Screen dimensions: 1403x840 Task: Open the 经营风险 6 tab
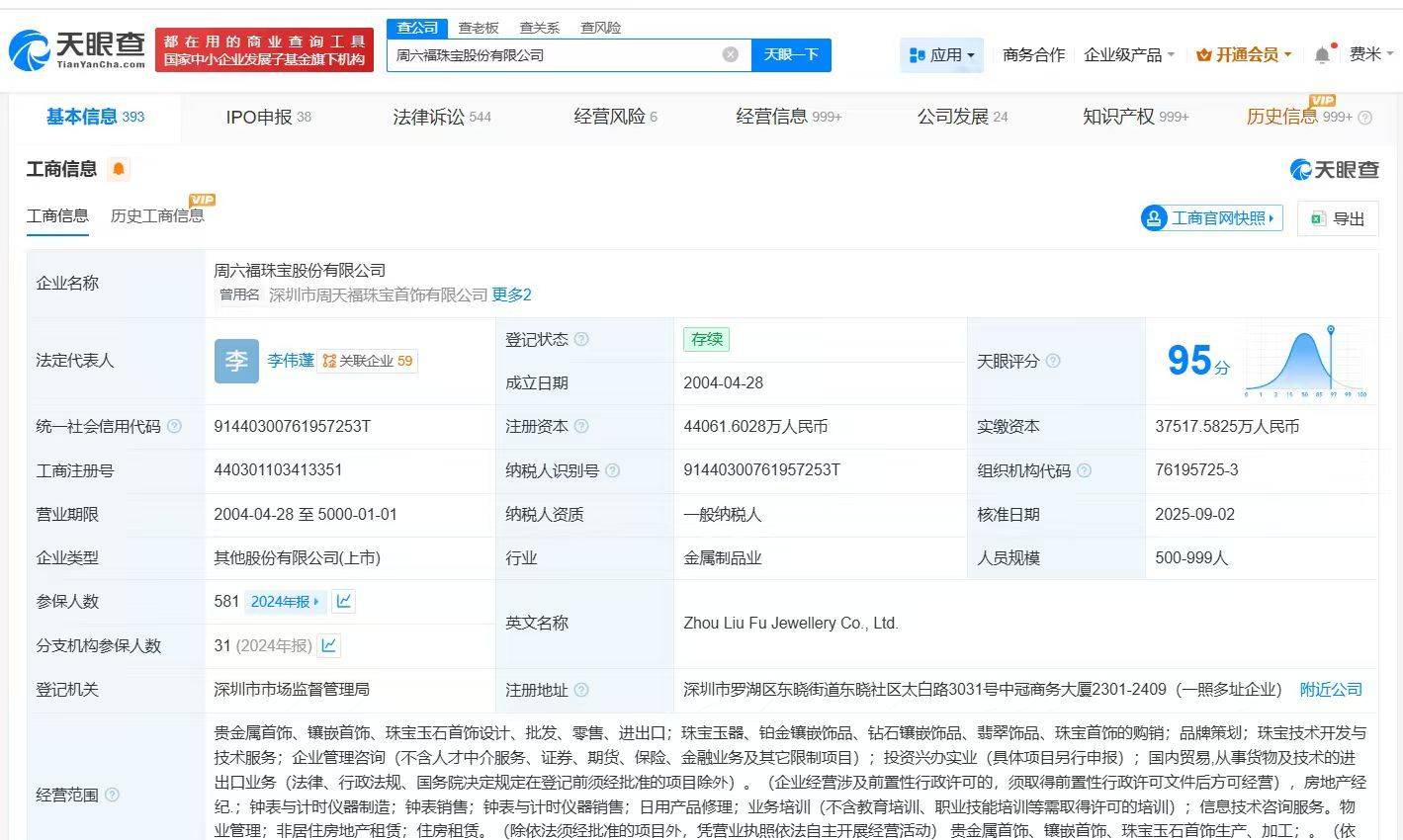coord(615,117)
